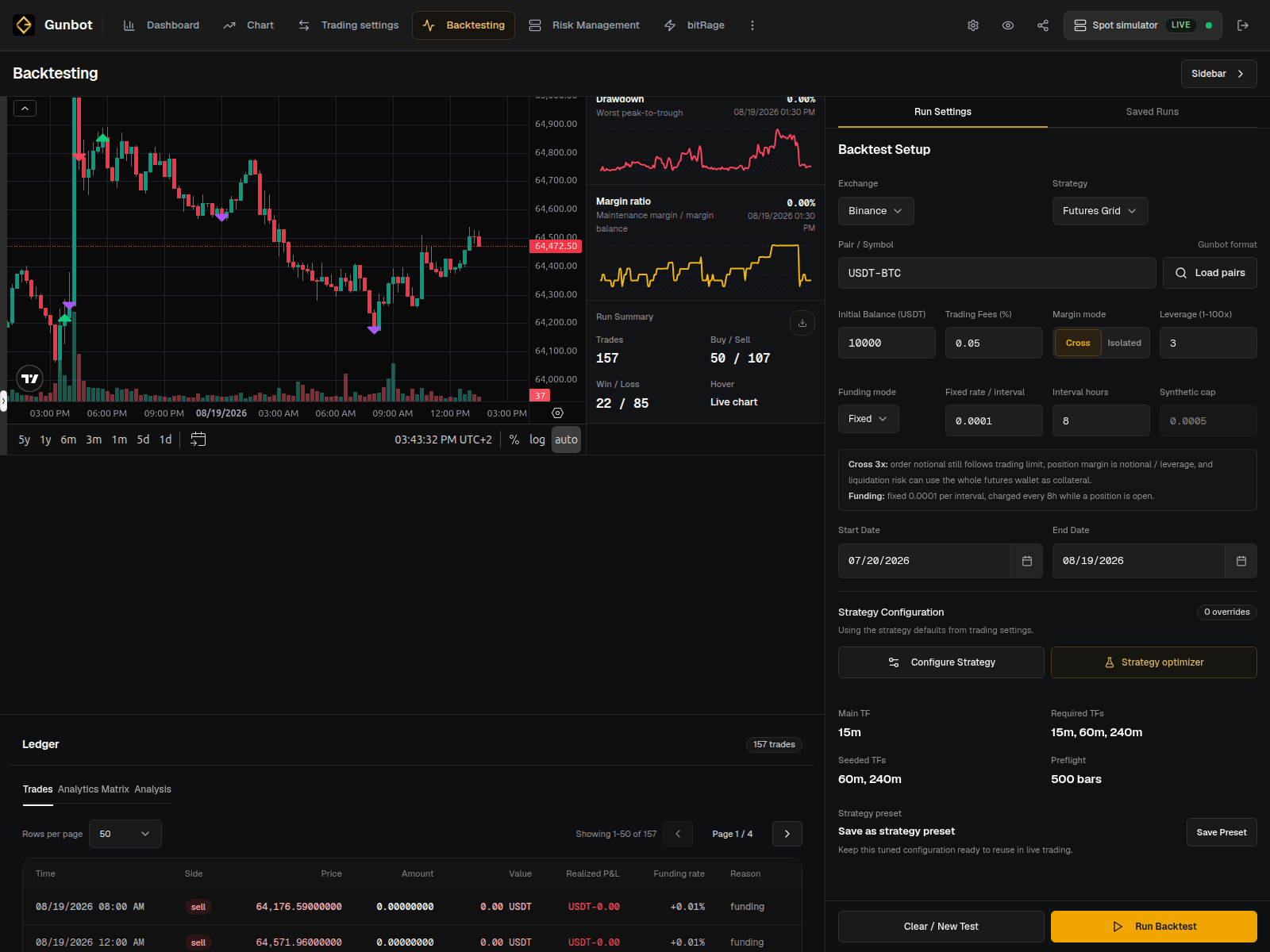Viewport: 1270px width, 952px height.
Task: Open the Chart menu item
Action: pyautogui.click(x=249, y=25)
